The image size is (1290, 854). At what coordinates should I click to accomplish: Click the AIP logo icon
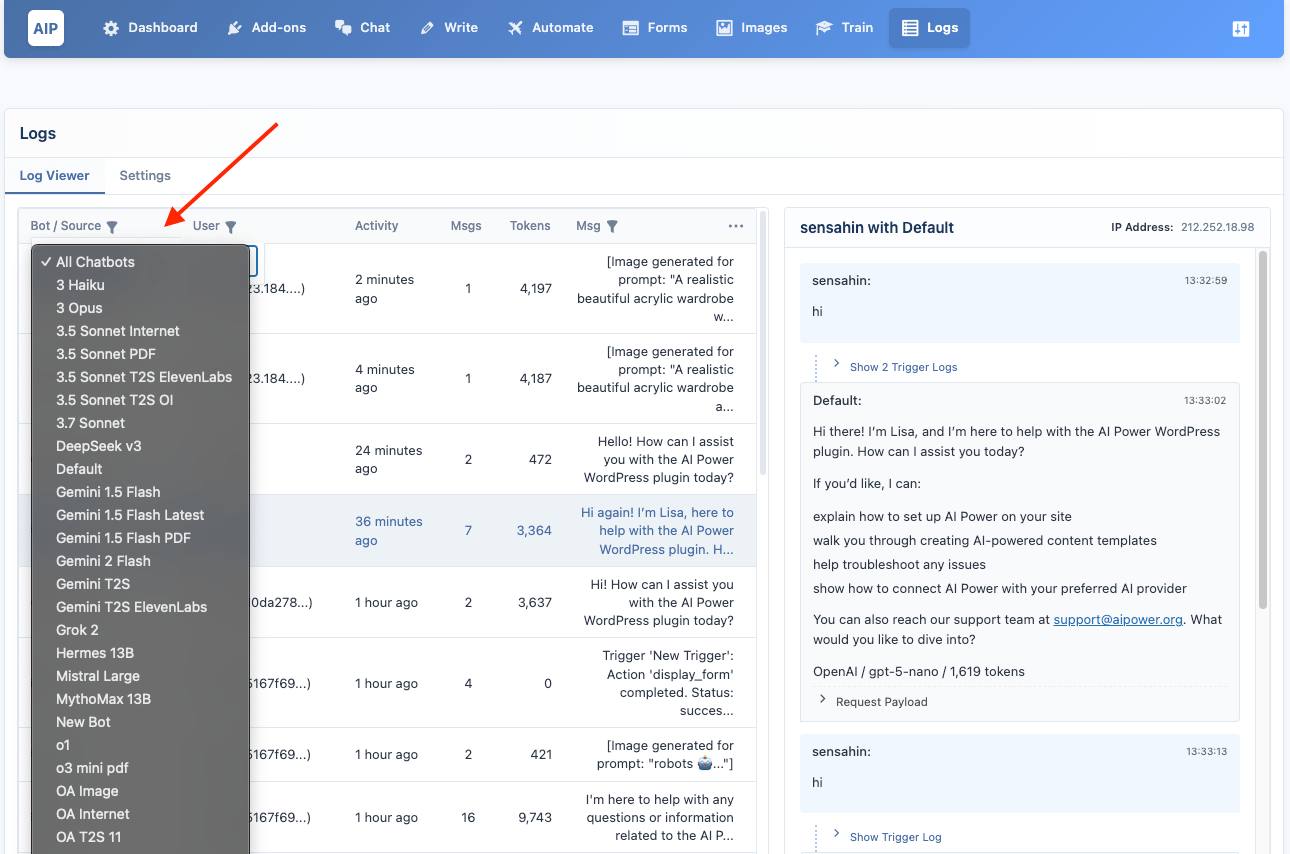tap(46, 28)
